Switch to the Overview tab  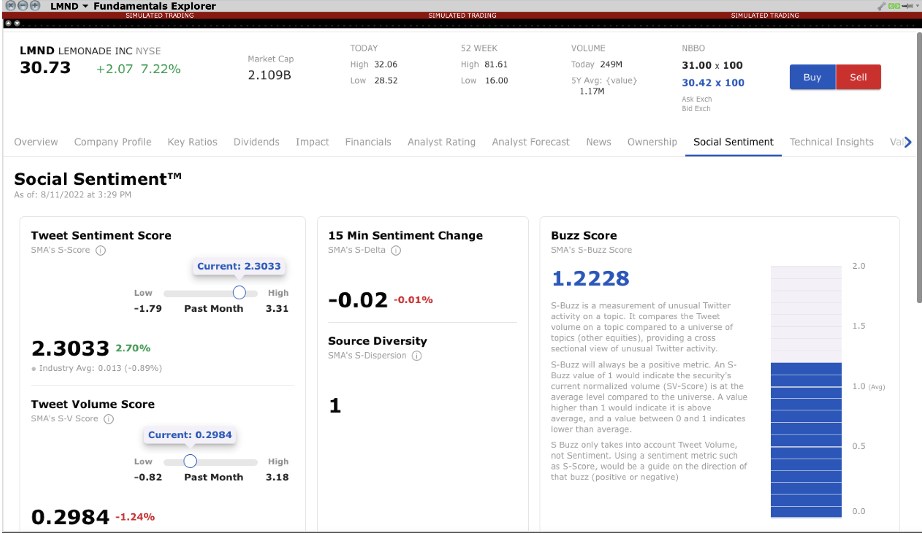[x=36, y=142]
